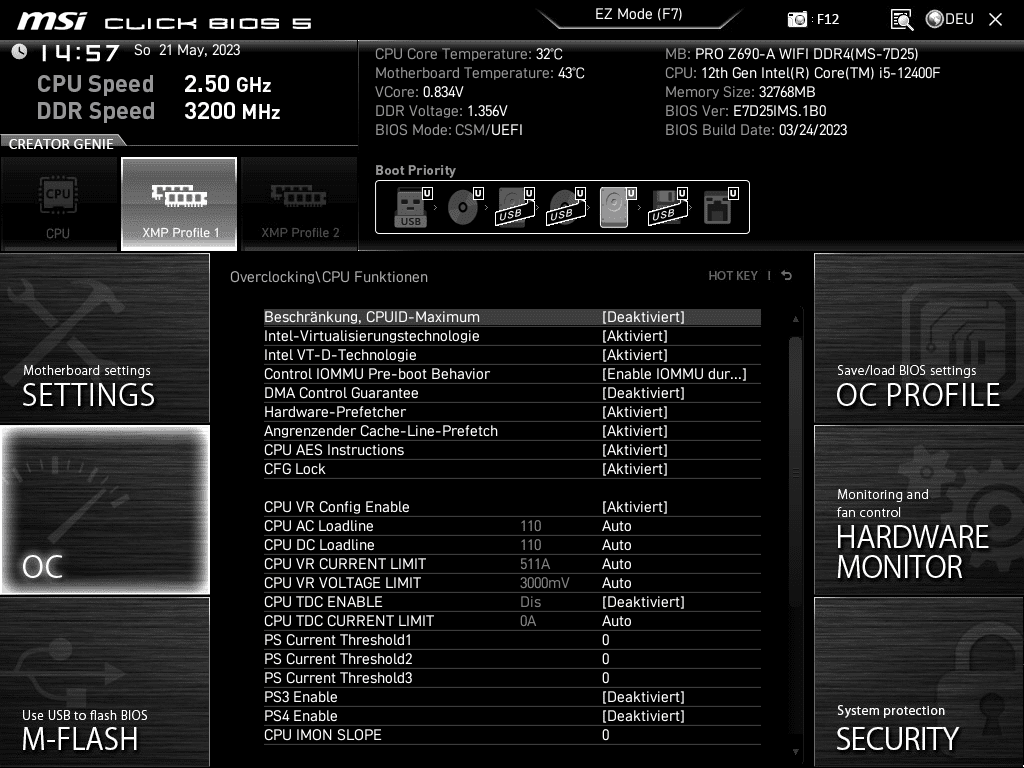Click the scrollbar up arrow
Screen dimensions: 1024x768
795,319
